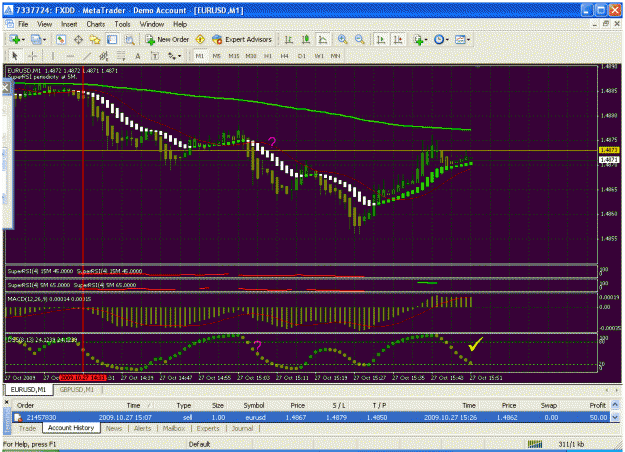Click the Expert Advisors button

pos(242,39)
